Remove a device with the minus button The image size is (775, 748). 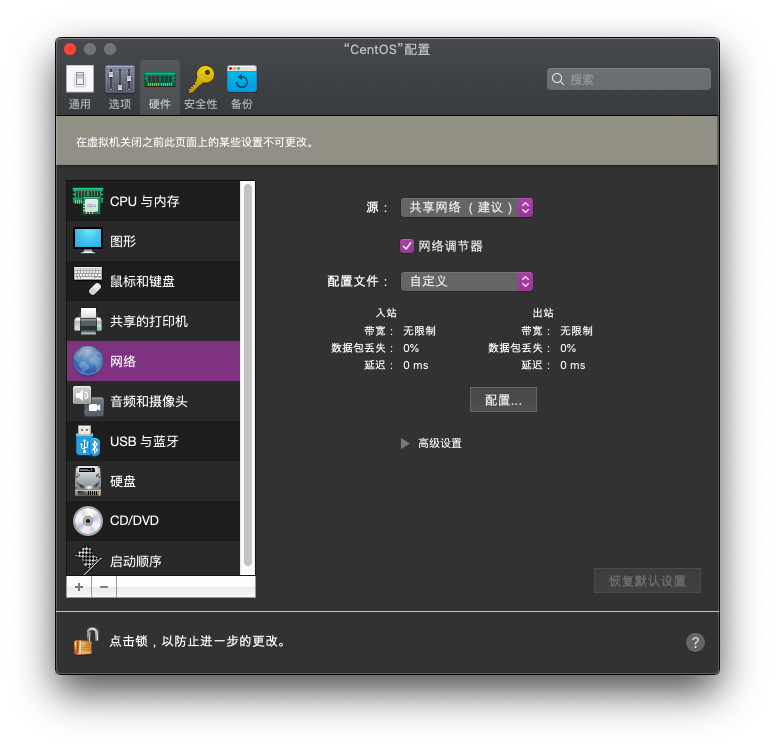[104, 587]
